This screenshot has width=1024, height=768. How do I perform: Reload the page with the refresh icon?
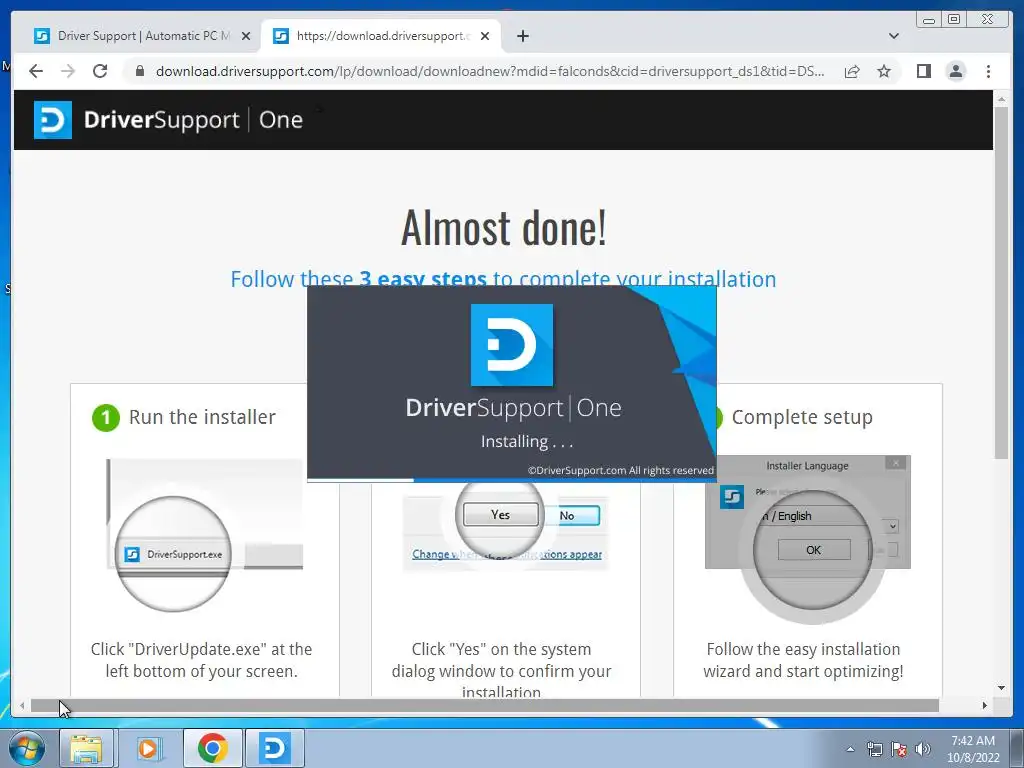pyautogui.click(x=100, y=71)
